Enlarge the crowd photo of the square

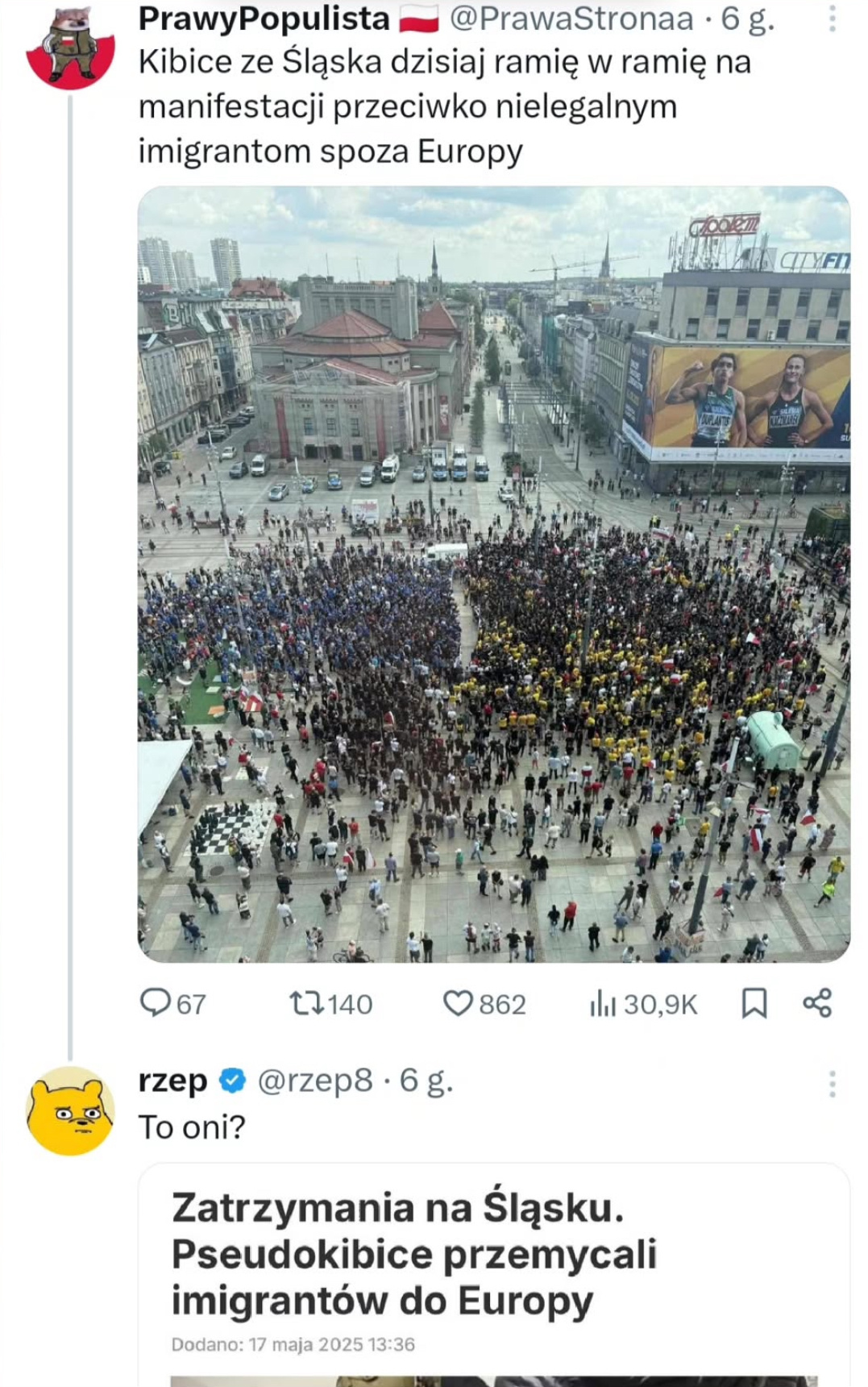493,574
